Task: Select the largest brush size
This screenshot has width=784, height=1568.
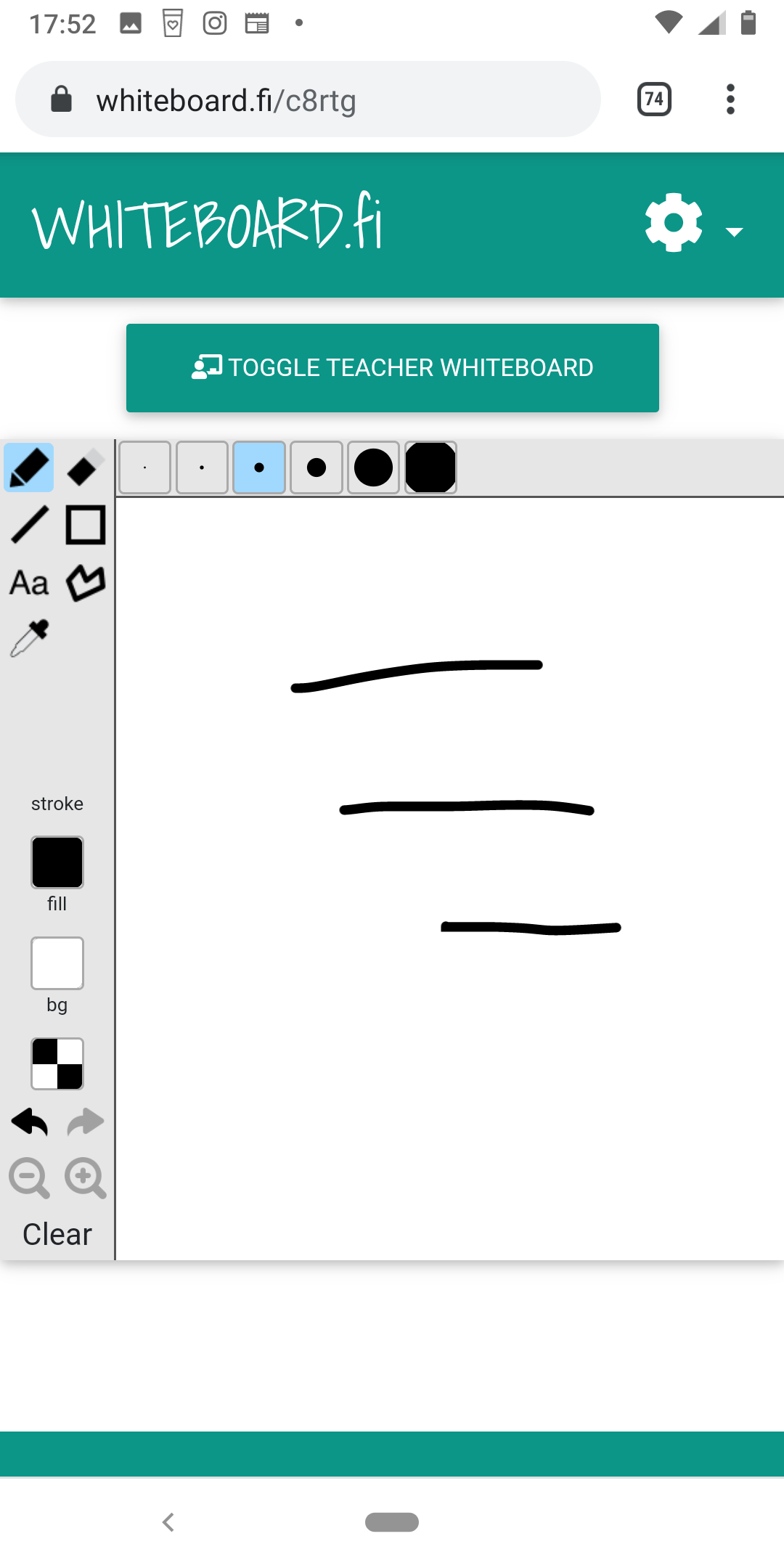Action: [430, 467]
